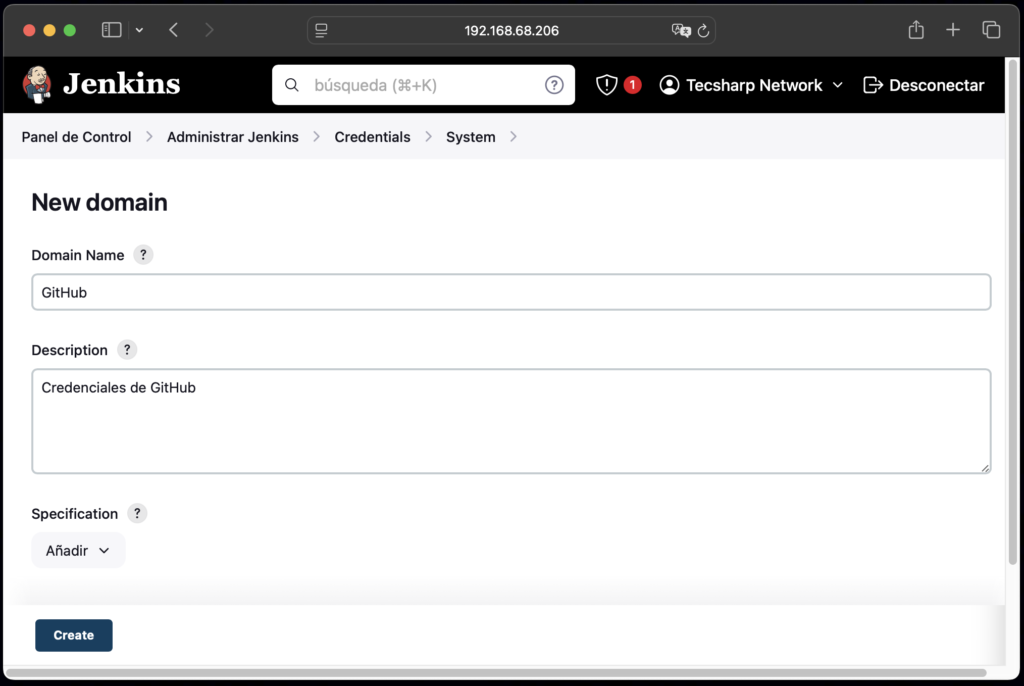Go to Panel de Control breadcrumb

(x=76, y=137)
